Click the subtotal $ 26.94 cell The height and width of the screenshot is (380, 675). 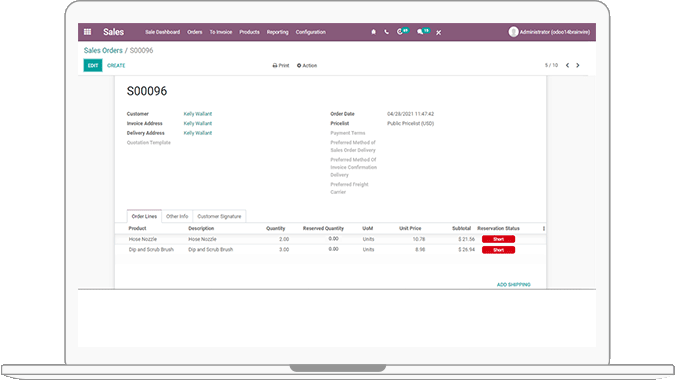coord(466,250)
